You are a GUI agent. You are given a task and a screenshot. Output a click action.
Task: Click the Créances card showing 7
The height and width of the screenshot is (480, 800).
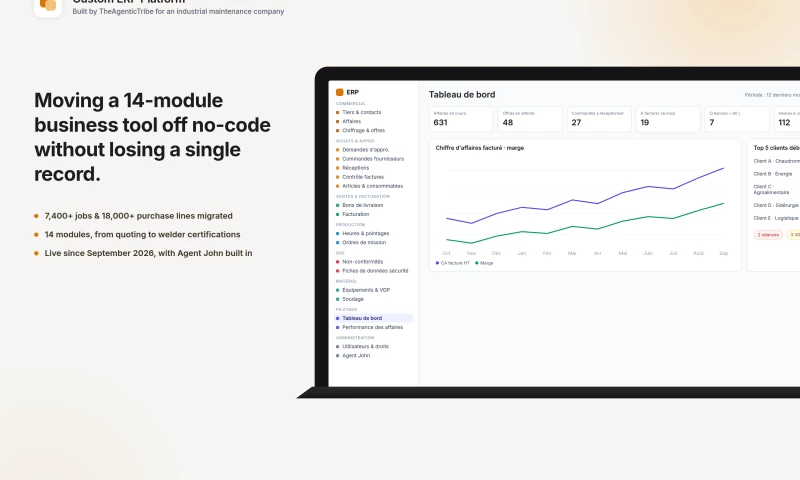(x=737, y=119)
